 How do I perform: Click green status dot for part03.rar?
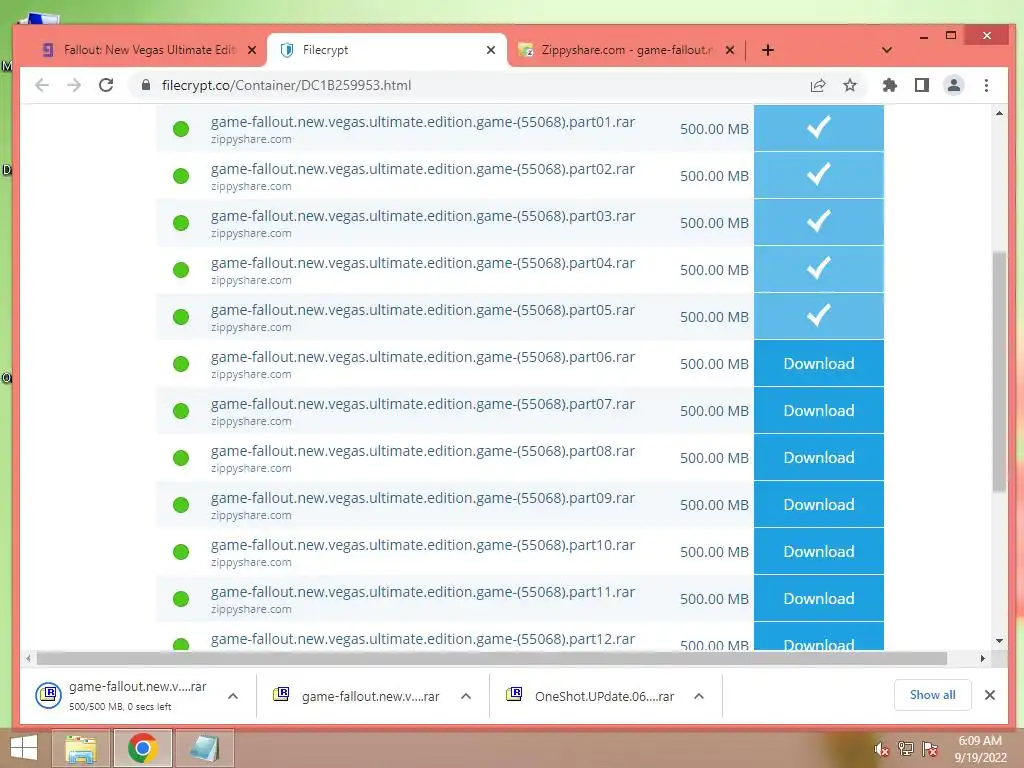[181, 223]
